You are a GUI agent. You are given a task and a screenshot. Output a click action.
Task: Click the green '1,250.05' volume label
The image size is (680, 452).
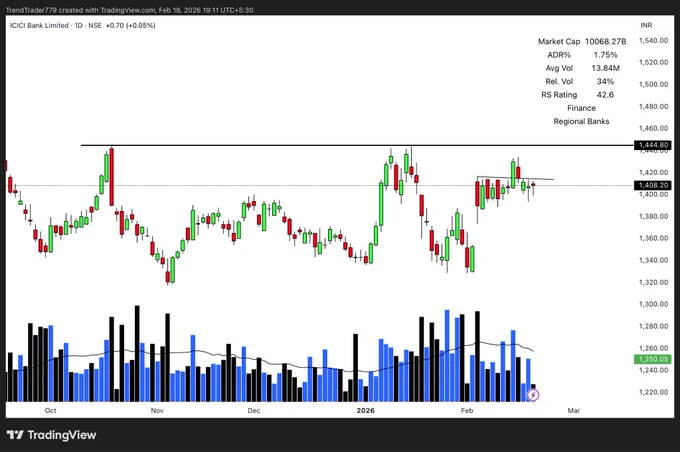coord(653,359)
